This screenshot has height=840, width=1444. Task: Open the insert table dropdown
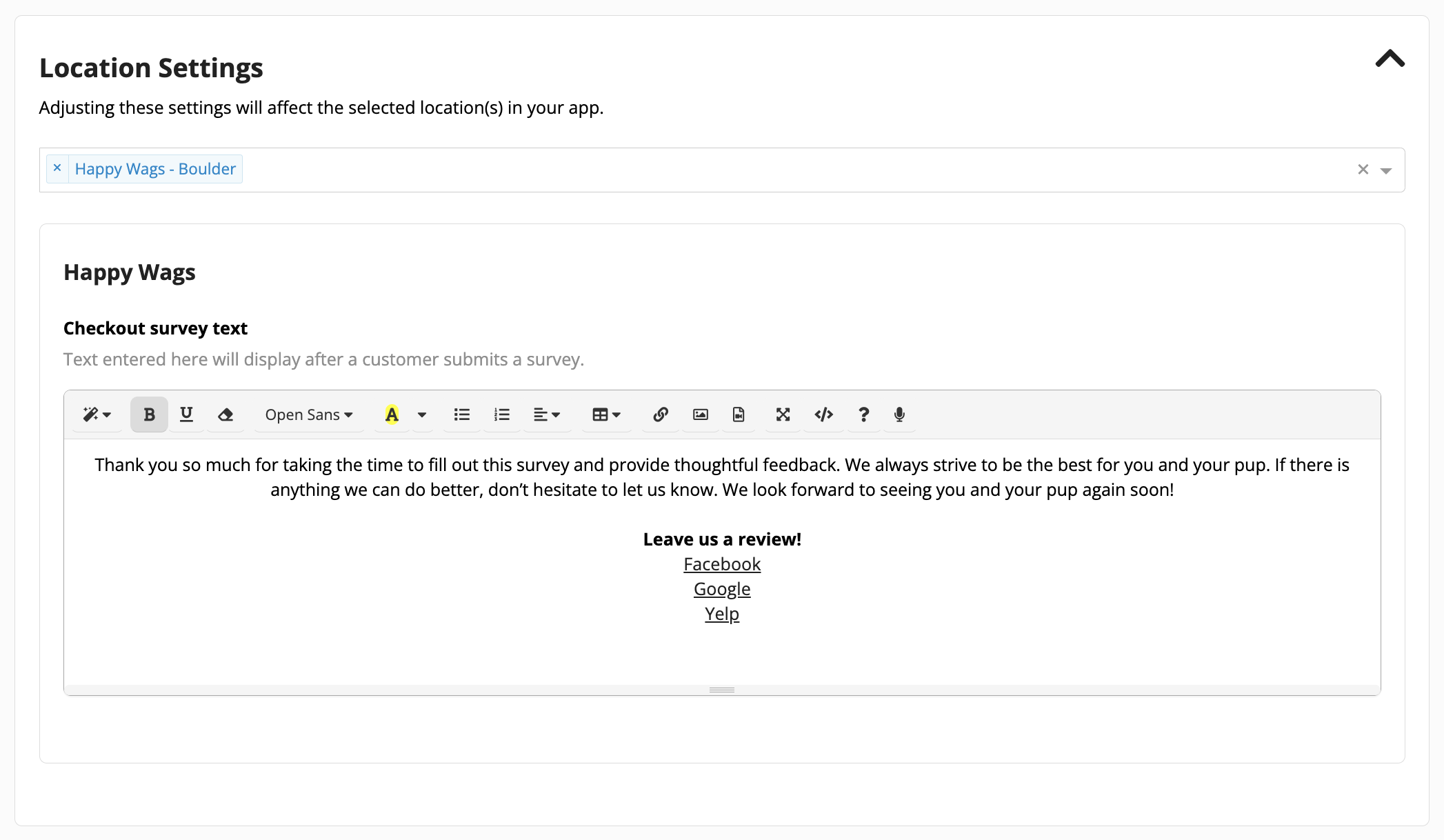tap(607, 414)
